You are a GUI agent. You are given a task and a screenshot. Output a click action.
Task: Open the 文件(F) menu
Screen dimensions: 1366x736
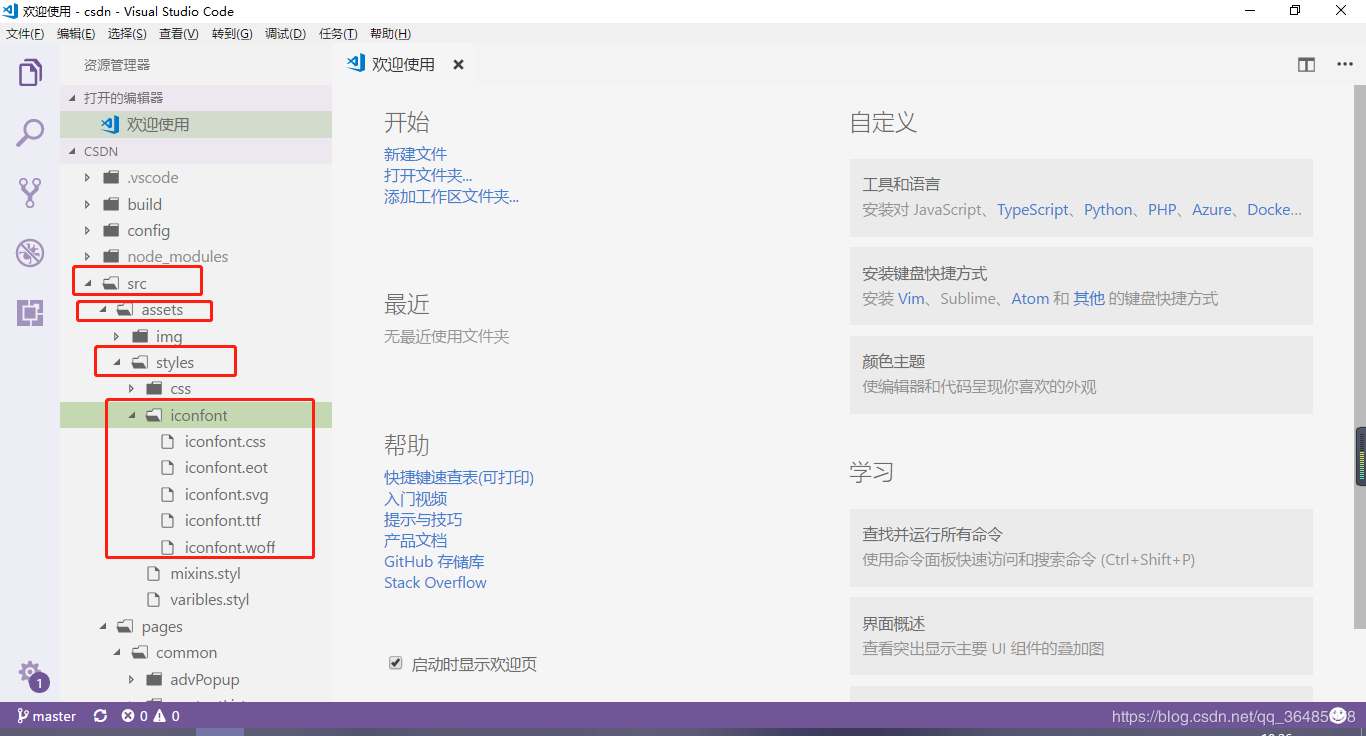(25, 33)
